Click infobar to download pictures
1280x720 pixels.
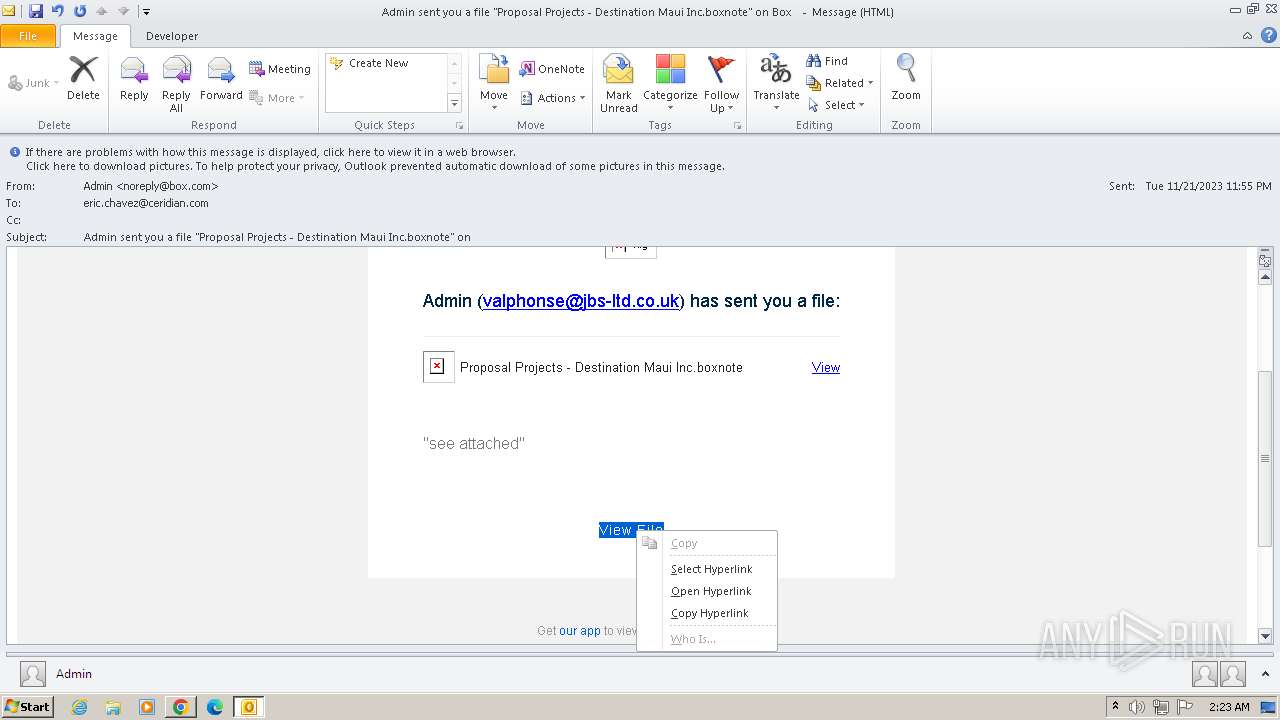pos(375,166)
